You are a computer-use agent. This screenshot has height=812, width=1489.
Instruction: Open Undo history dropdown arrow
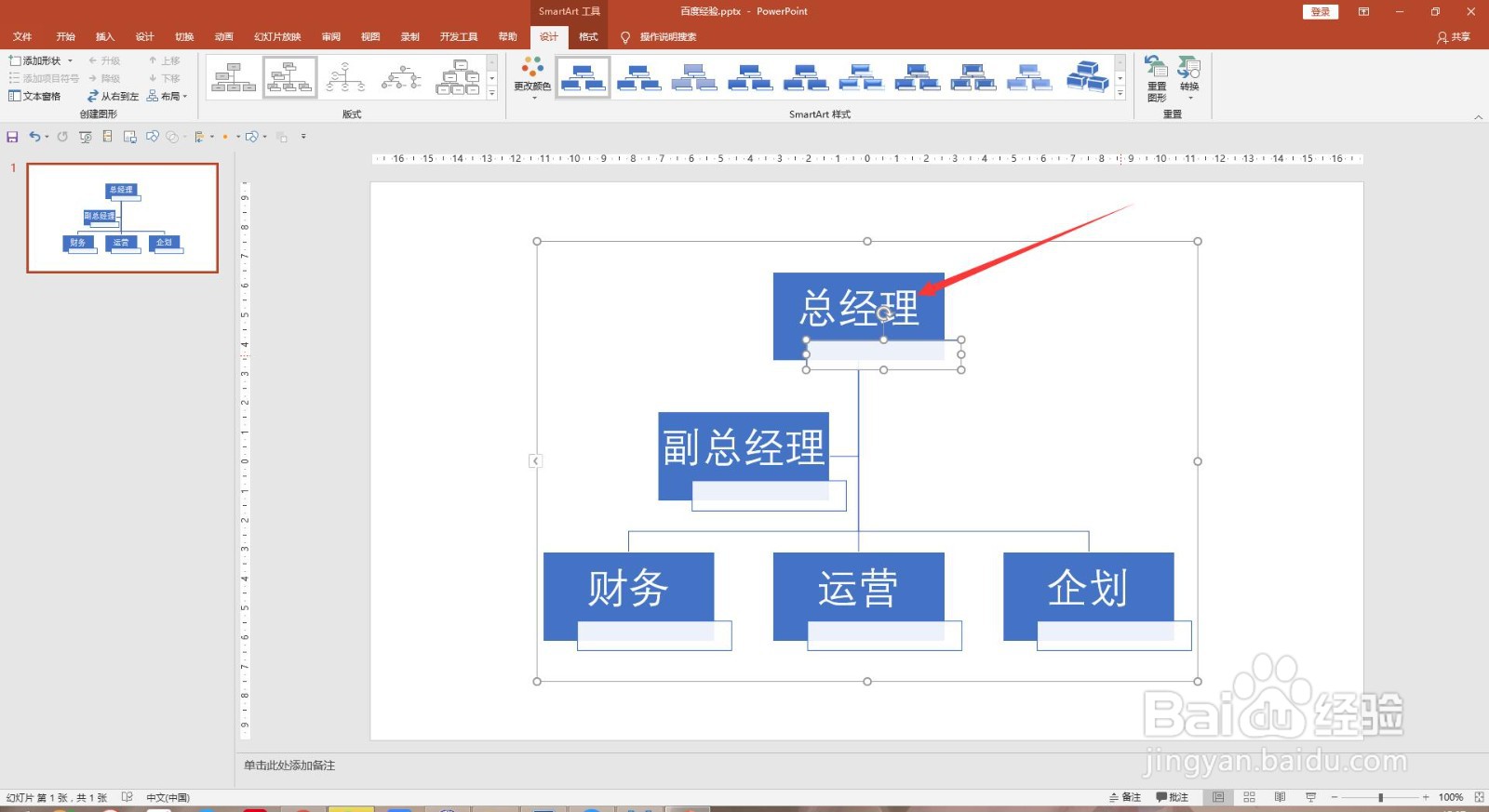click(x=47, y=137)
